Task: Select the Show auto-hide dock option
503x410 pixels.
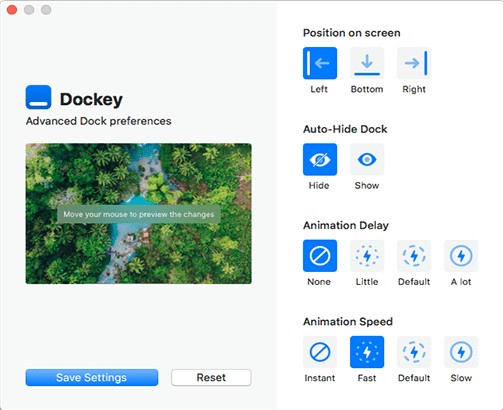Action: [x=367, y=159]
